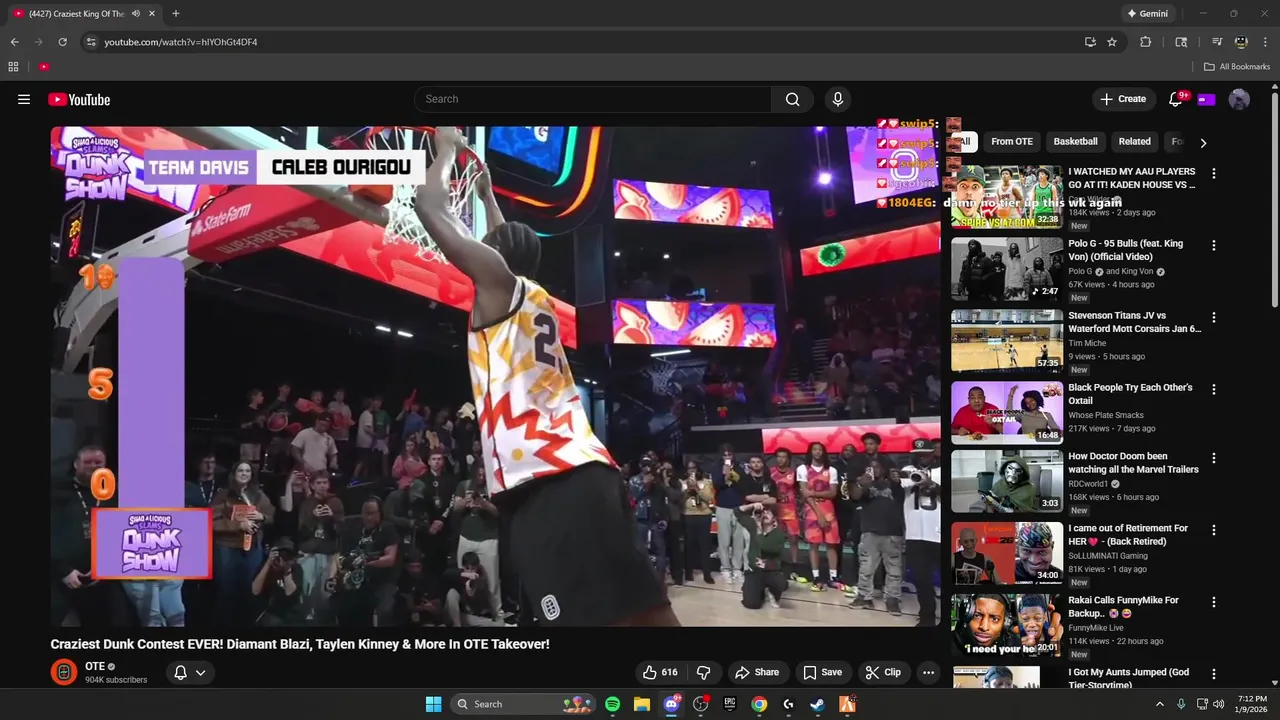Open Epic Games launcher from taskbar
Viewport: 1280px width, 720px height.
pos(730,704)
